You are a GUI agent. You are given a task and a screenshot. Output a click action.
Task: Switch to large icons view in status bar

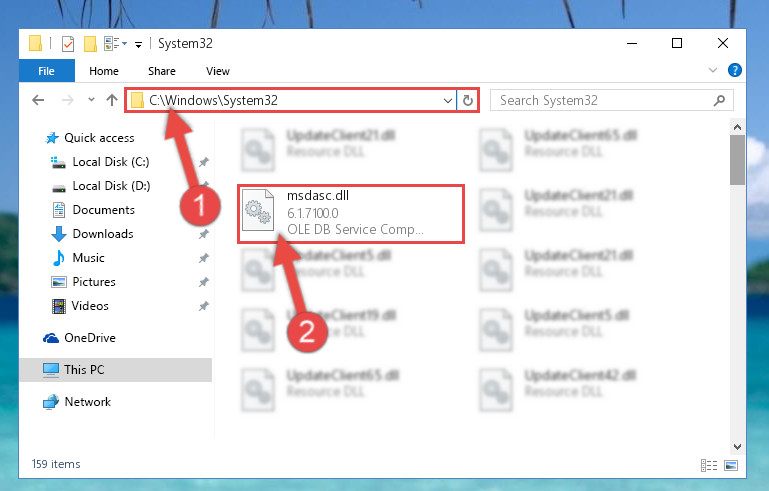click(731, 465)
